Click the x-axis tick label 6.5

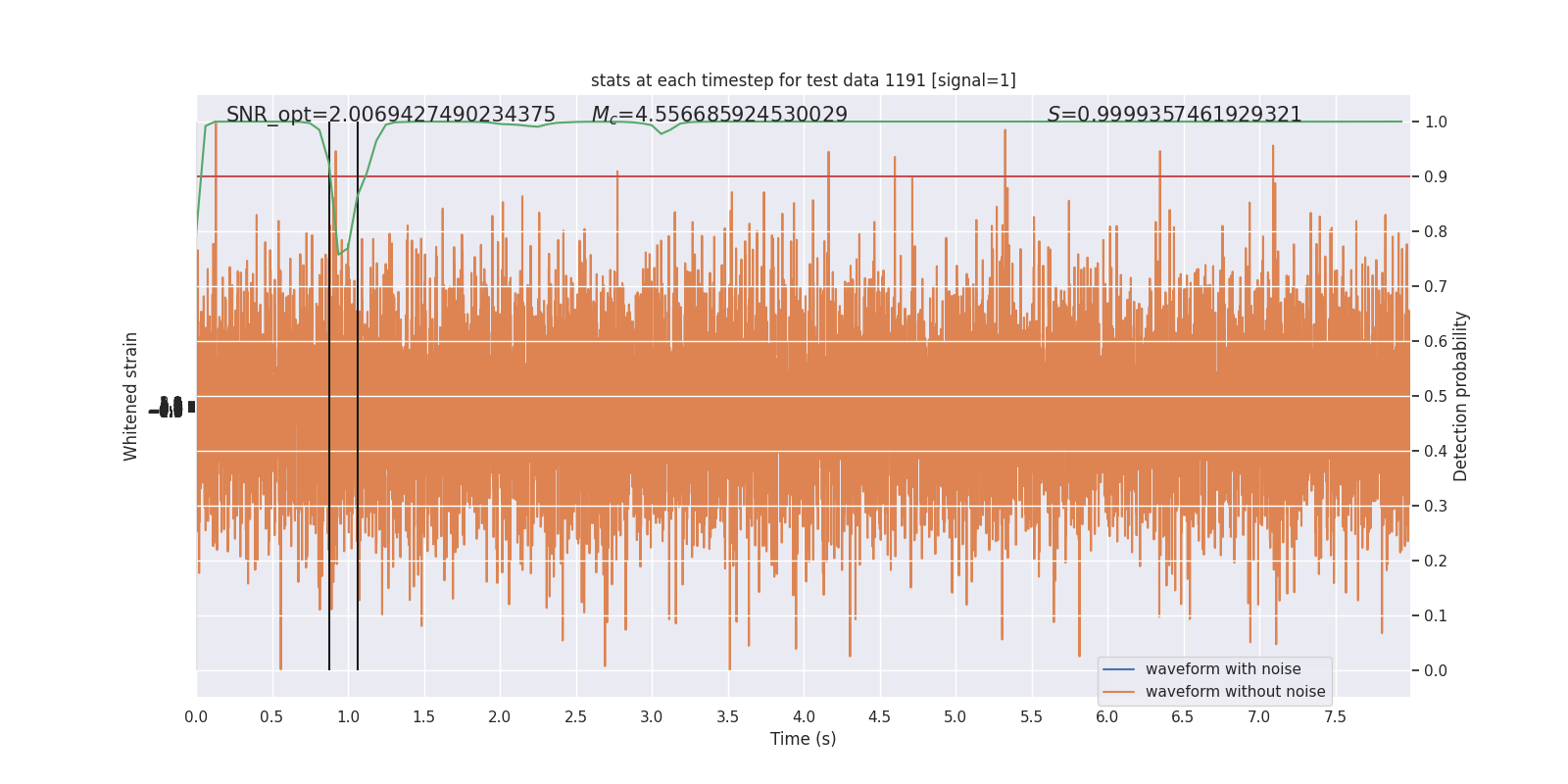[1183, 717]
